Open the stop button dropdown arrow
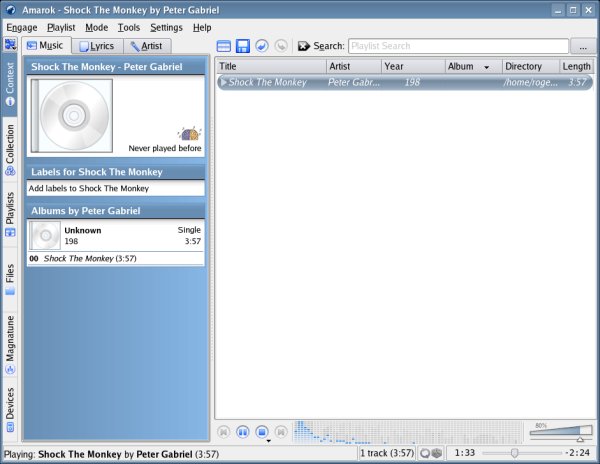The width and height of the screenshot is (600, 464). [x=269, y=441]
